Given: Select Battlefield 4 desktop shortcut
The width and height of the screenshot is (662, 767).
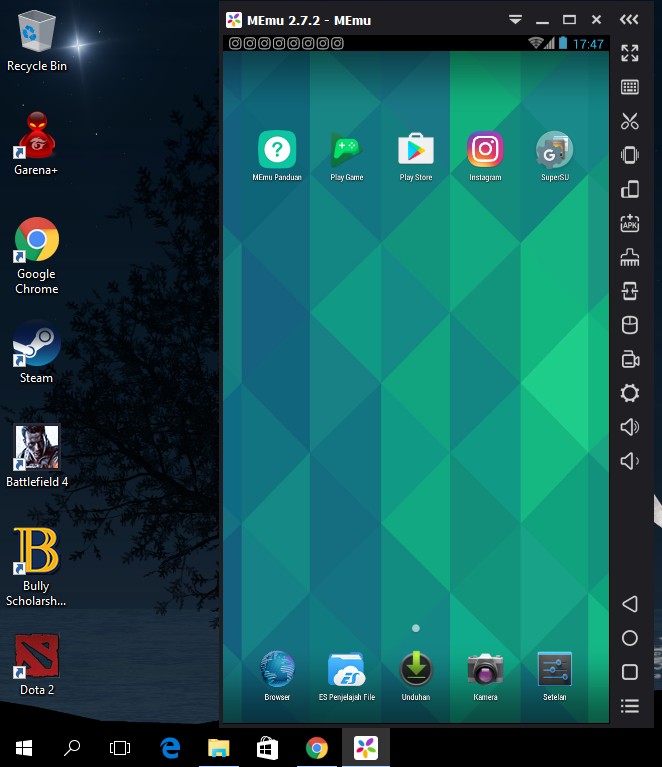Looking at the screenshot, I should point(37,456).
